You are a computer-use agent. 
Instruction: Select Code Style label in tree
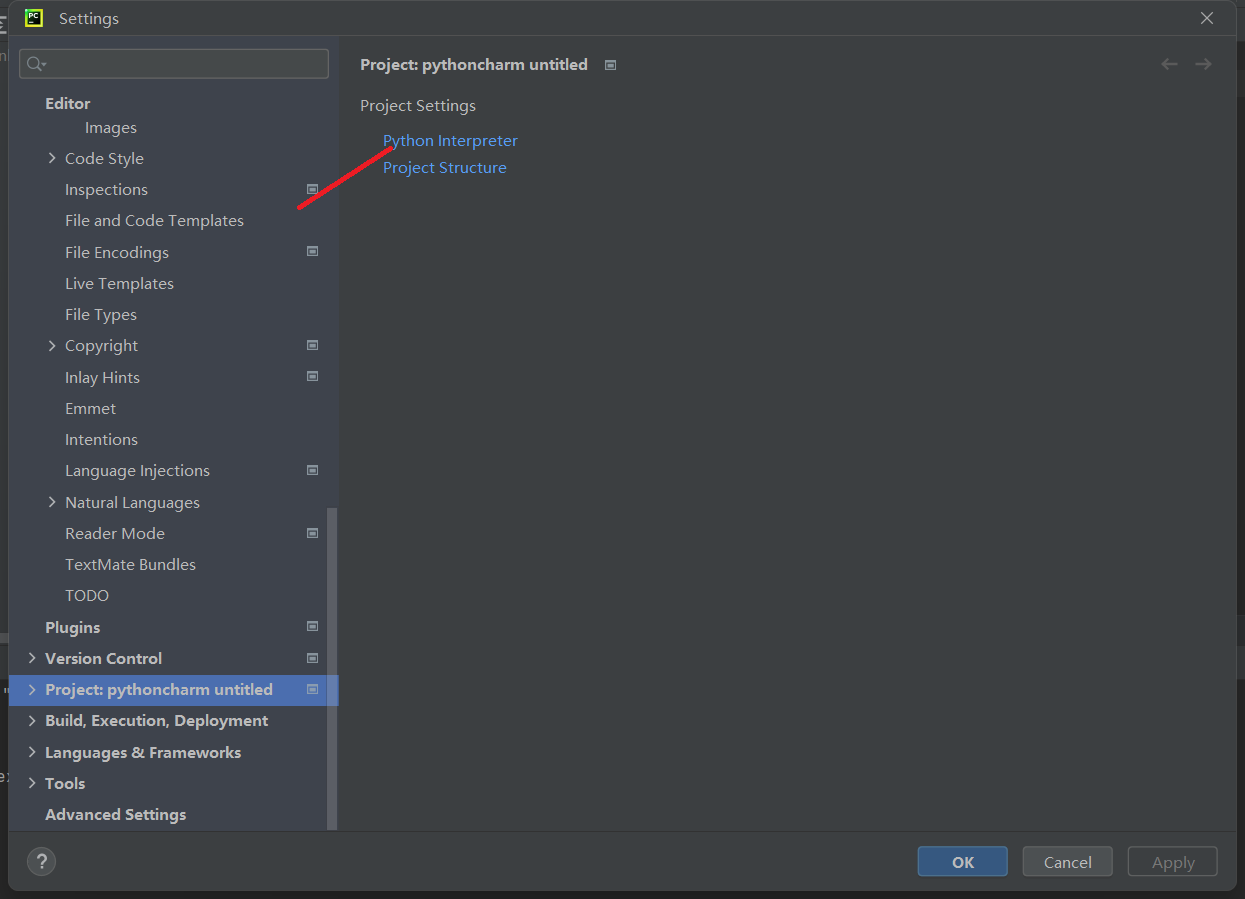click(104, 158)
